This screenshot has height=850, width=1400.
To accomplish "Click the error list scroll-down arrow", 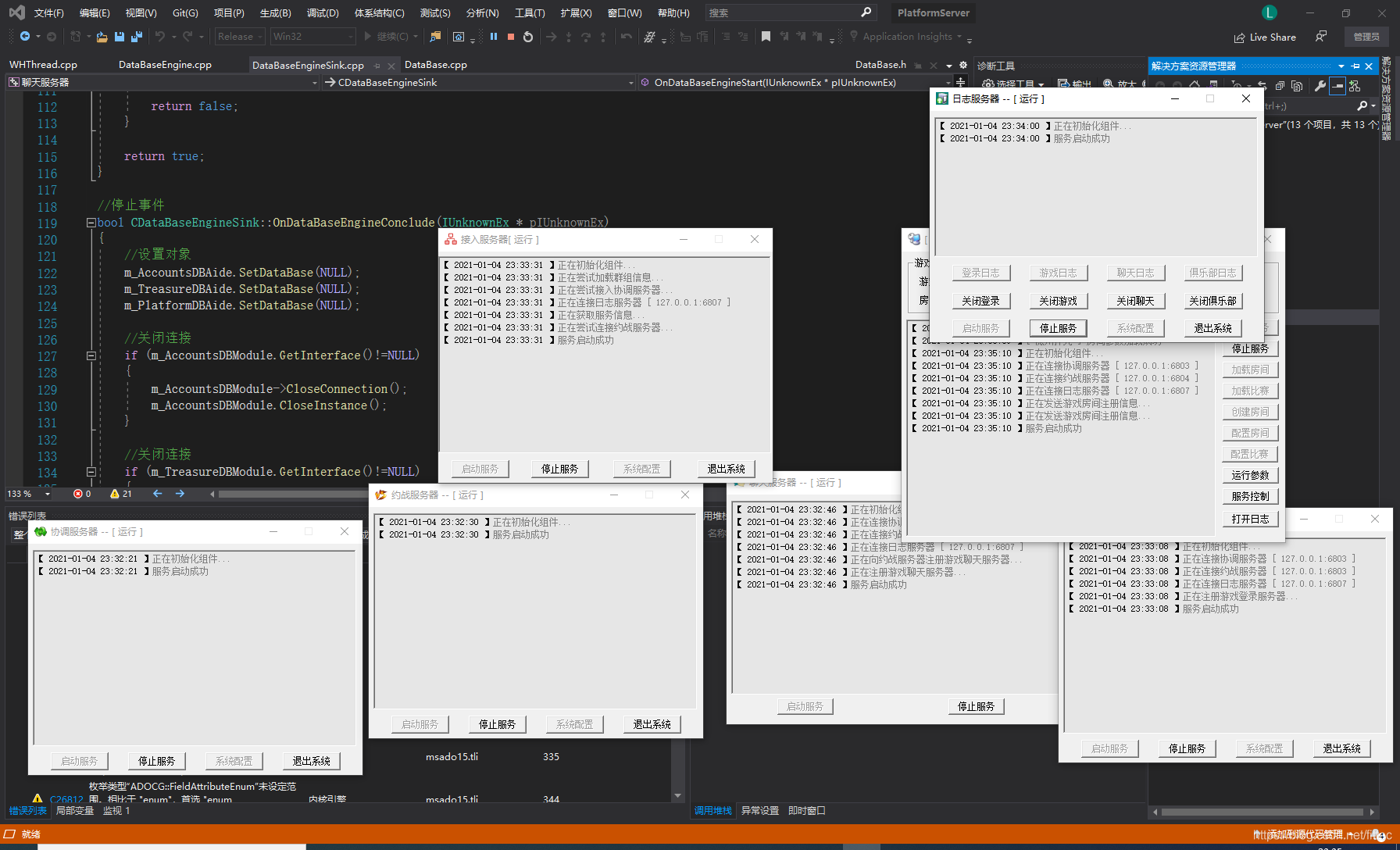I will click(x=677, y=796).
